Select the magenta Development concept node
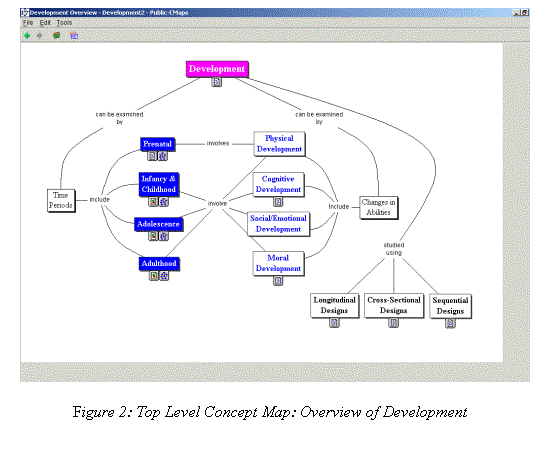 pyautogui.click(x=217, y=69)
